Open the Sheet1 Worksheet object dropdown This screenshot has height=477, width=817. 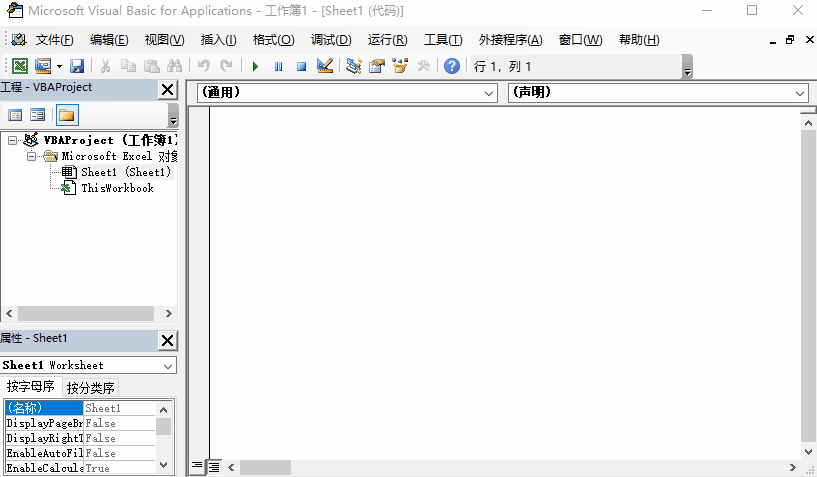point(168,366)
